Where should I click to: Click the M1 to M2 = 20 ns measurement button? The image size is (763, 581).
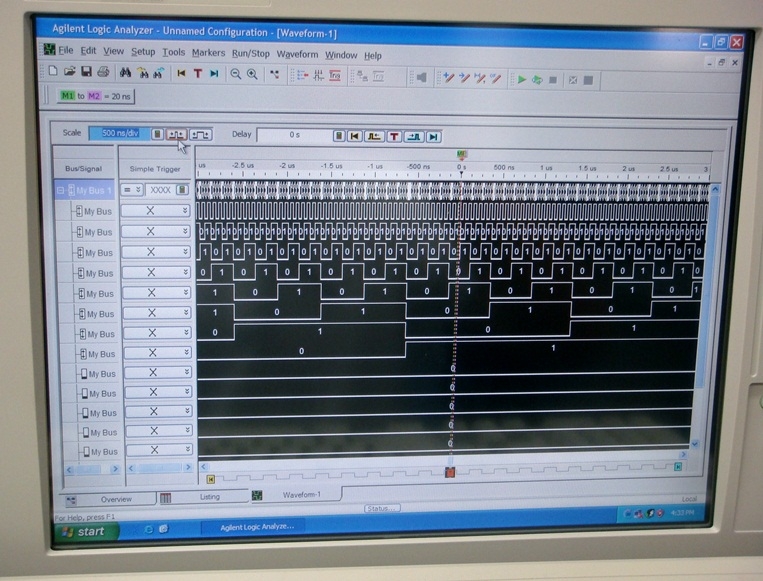tap(95, 96)
